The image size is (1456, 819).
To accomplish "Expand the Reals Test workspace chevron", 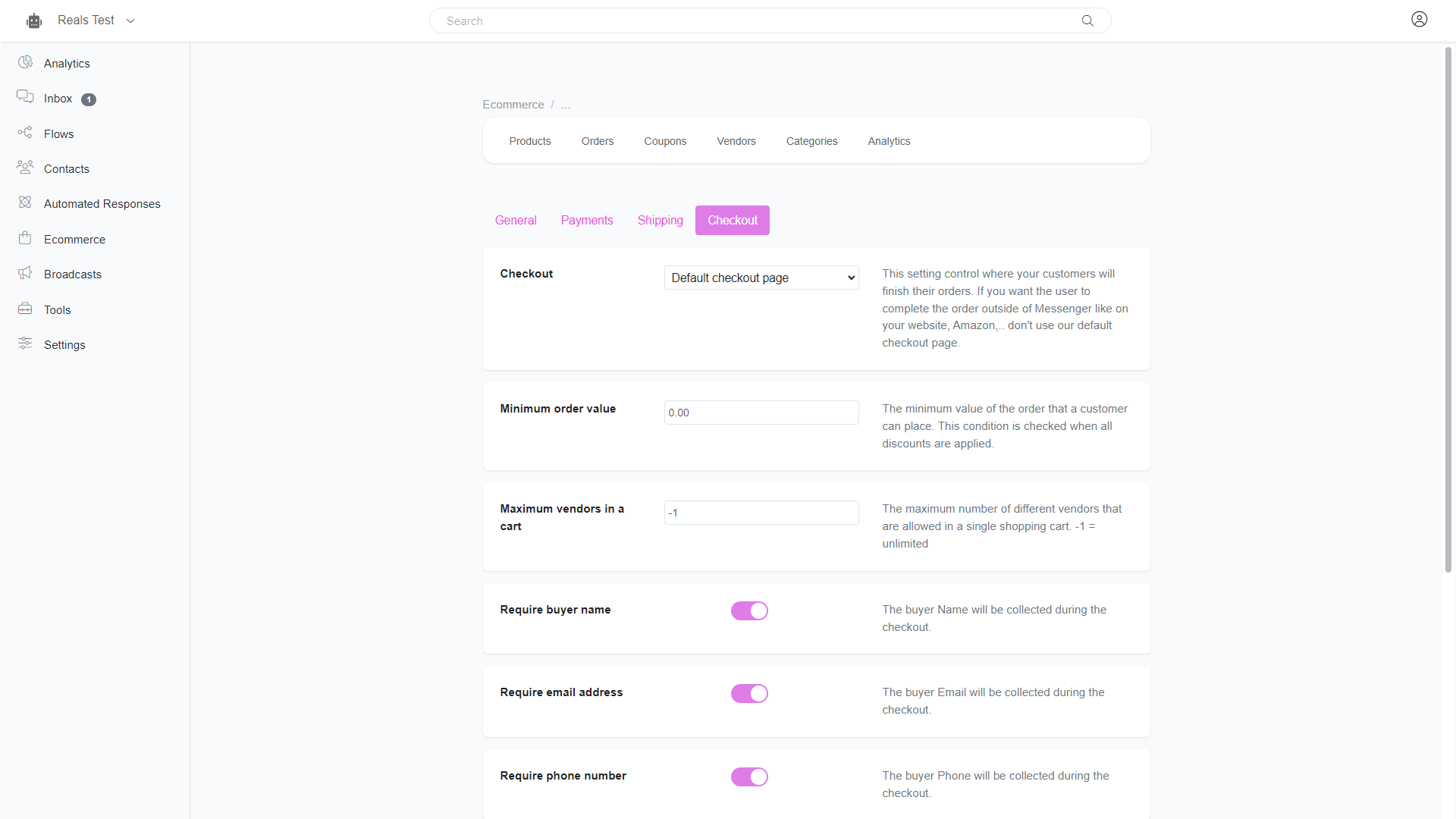I will (130, 21).
